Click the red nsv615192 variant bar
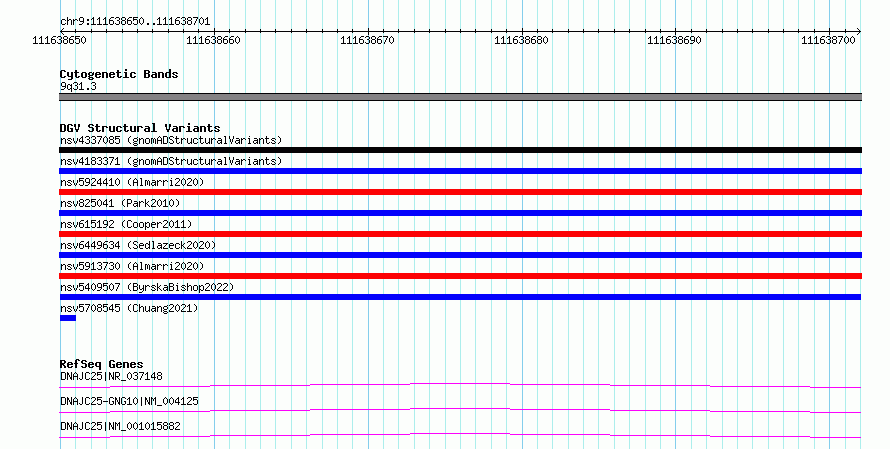This screenshot has height=449, width=890. (x=460, y=234)
